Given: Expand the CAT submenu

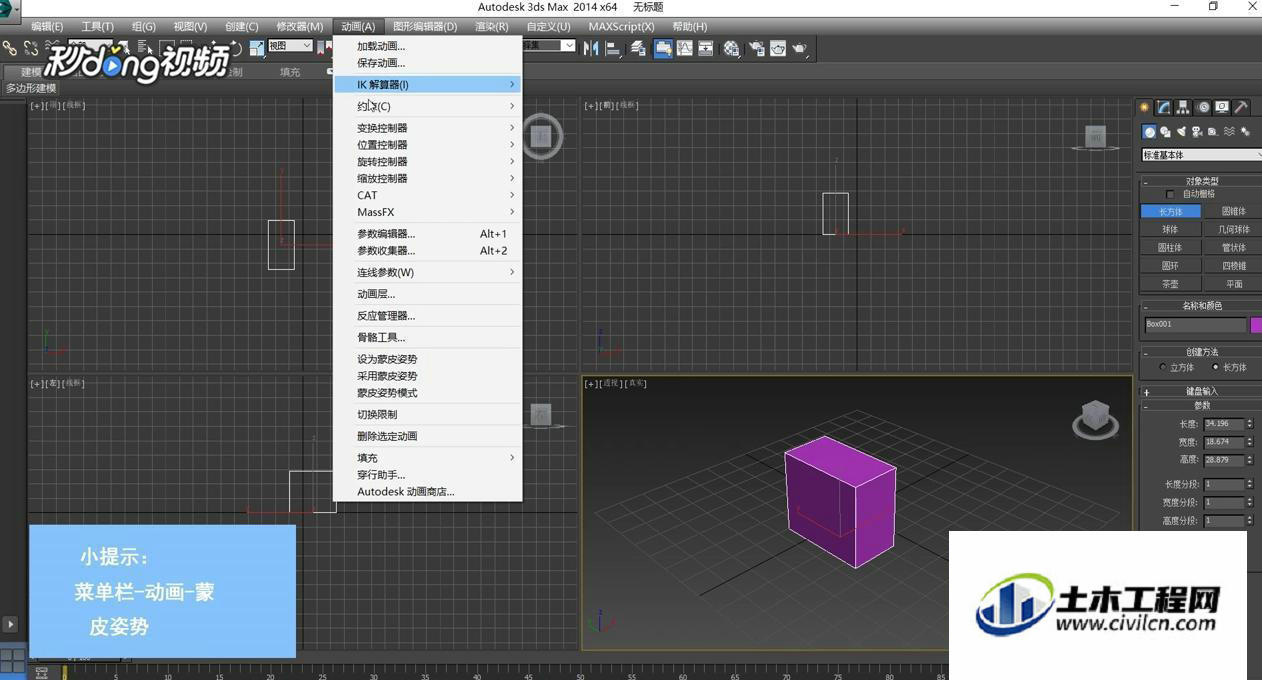Looking at the screenshot, I should click(427, 195).
